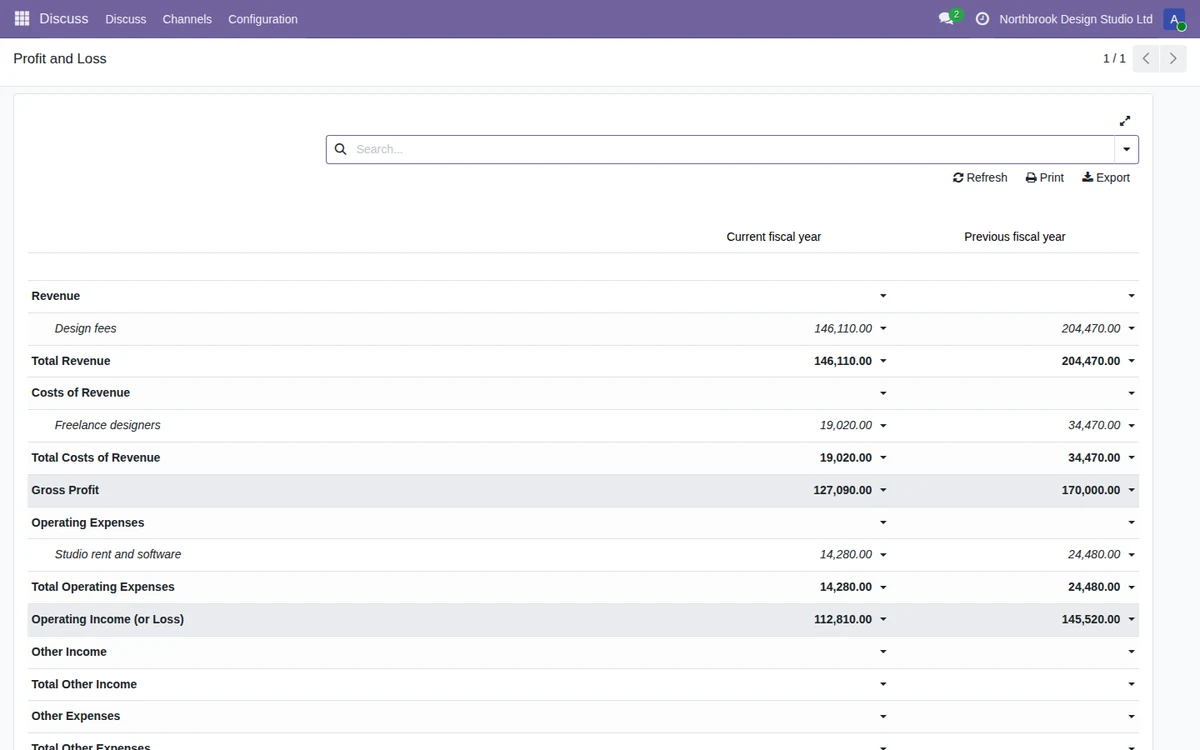The width and height of the screenshot is (1200, 750).
Task: Click the Total Costs of Revenue label
Action: click(96, 458)
